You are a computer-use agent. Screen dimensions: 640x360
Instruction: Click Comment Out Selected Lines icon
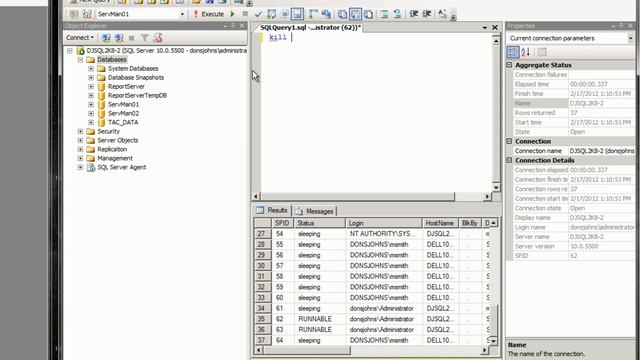[384, 14]
